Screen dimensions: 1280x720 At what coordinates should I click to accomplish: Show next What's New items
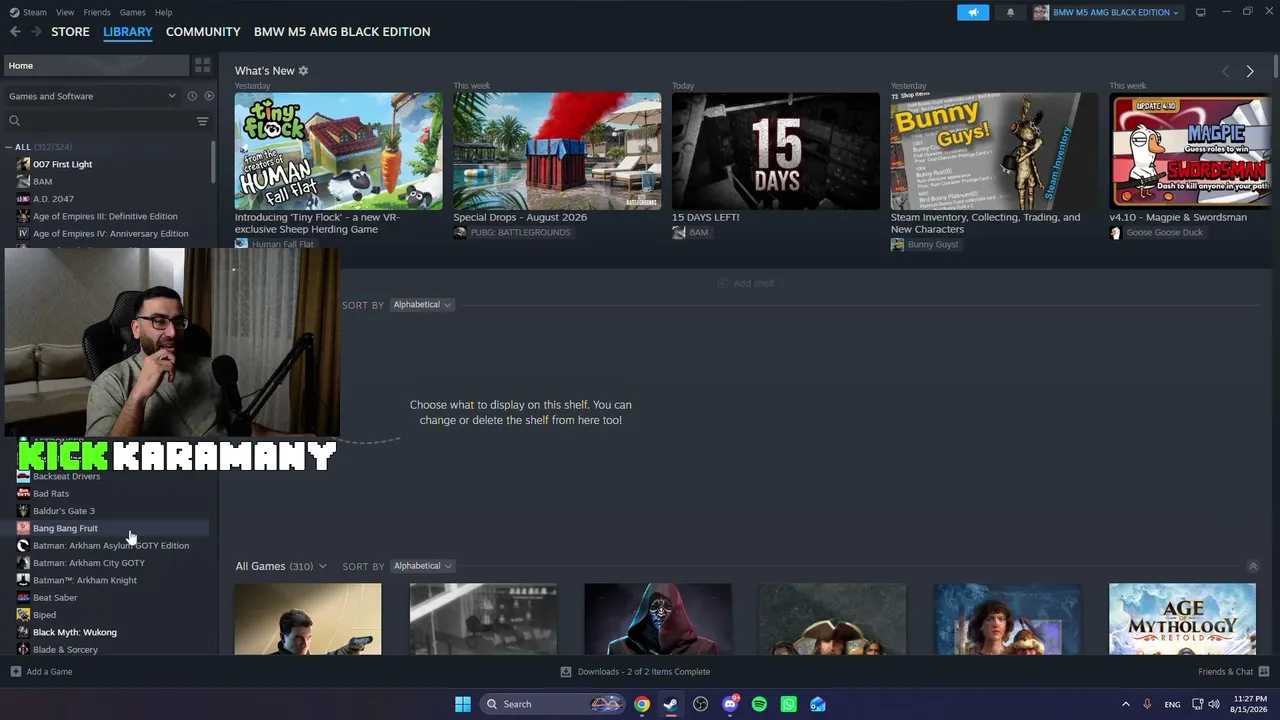[x=1250, y=71]
